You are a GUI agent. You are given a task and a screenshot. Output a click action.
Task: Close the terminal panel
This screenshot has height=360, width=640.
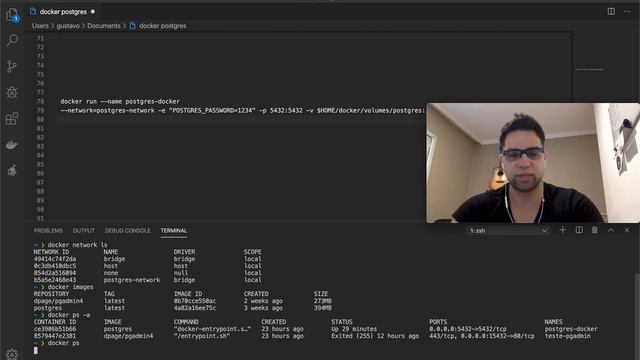(627, 230)
